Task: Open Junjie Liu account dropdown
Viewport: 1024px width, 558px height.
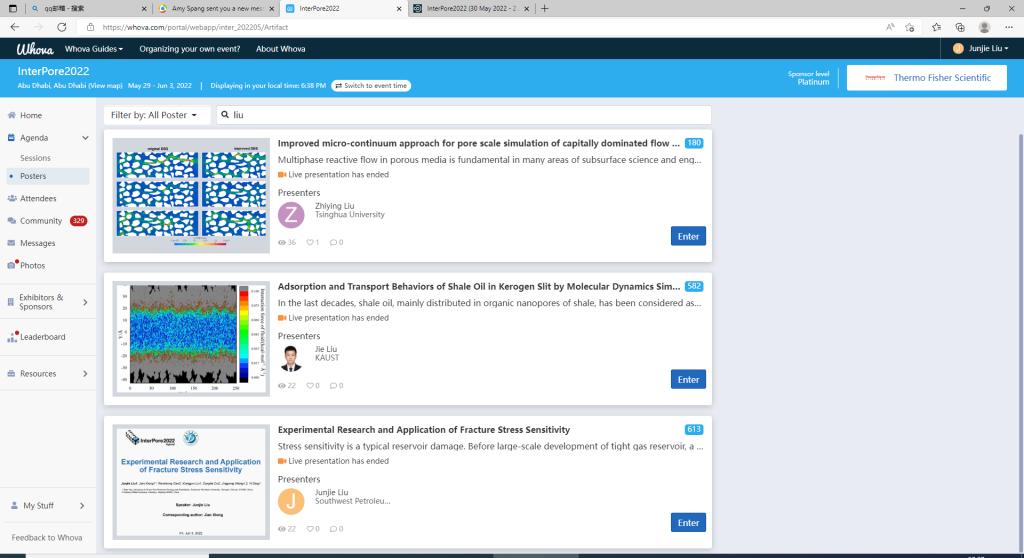Action: pos(980,48)
